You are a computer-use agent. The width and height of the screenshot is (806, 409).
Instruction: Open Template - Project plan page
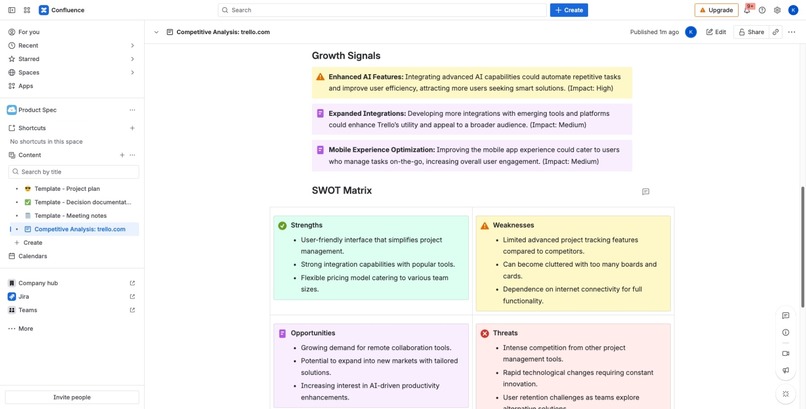point(67,189)
